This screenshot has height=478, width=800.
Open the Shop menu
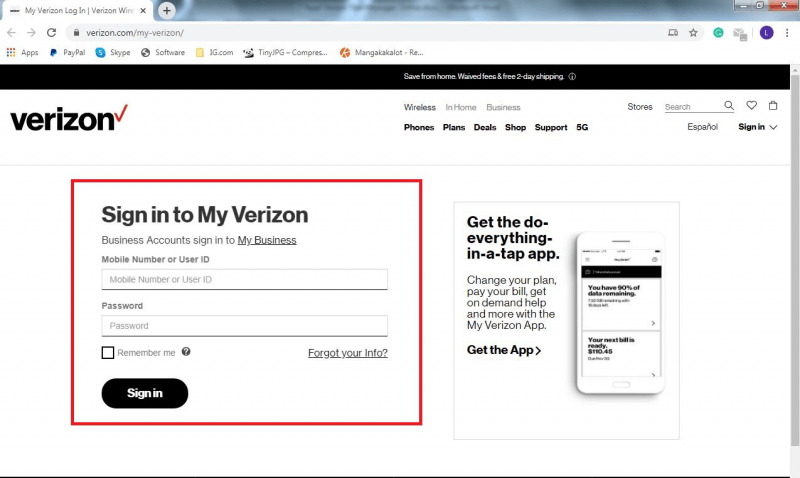tap(515, 127)
